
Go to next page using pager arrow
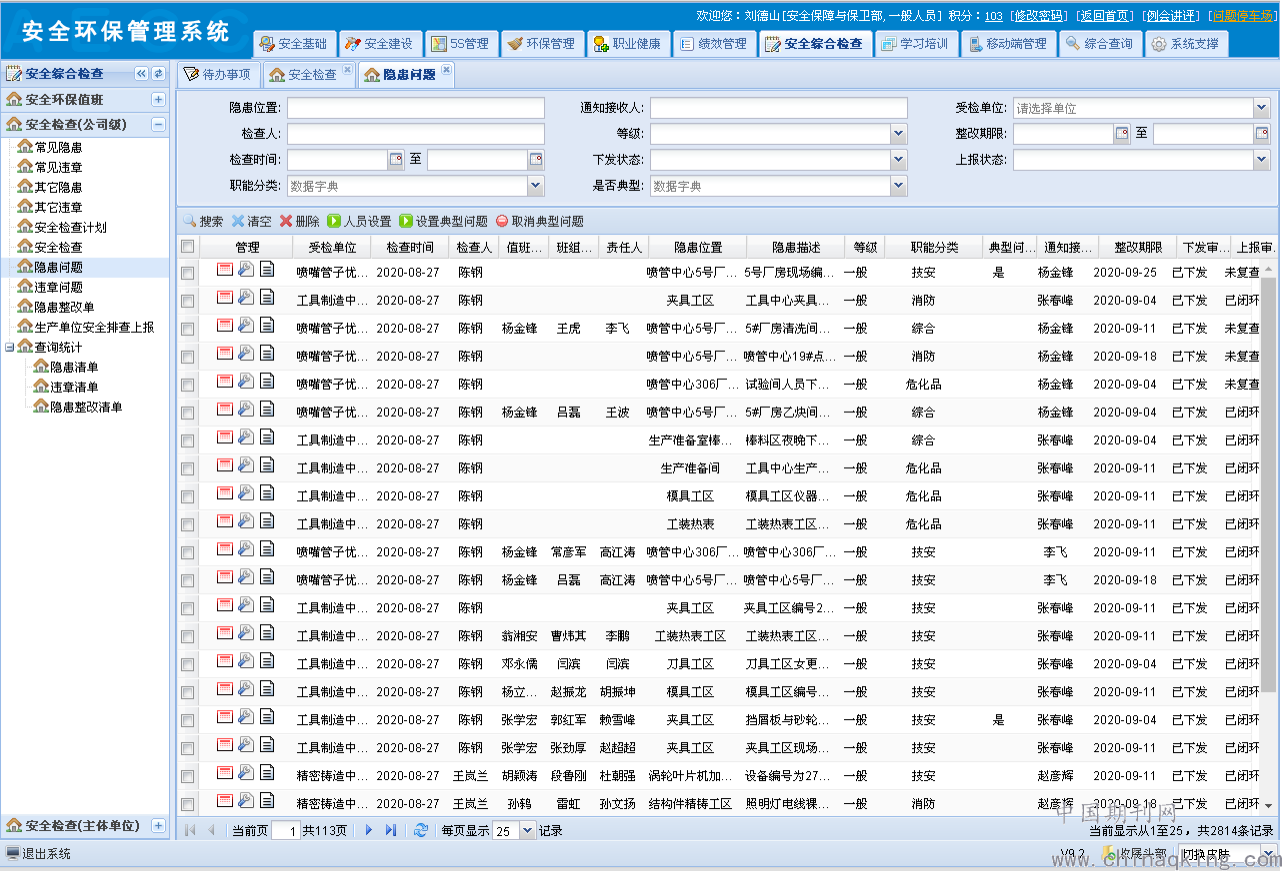pos(369,830)
